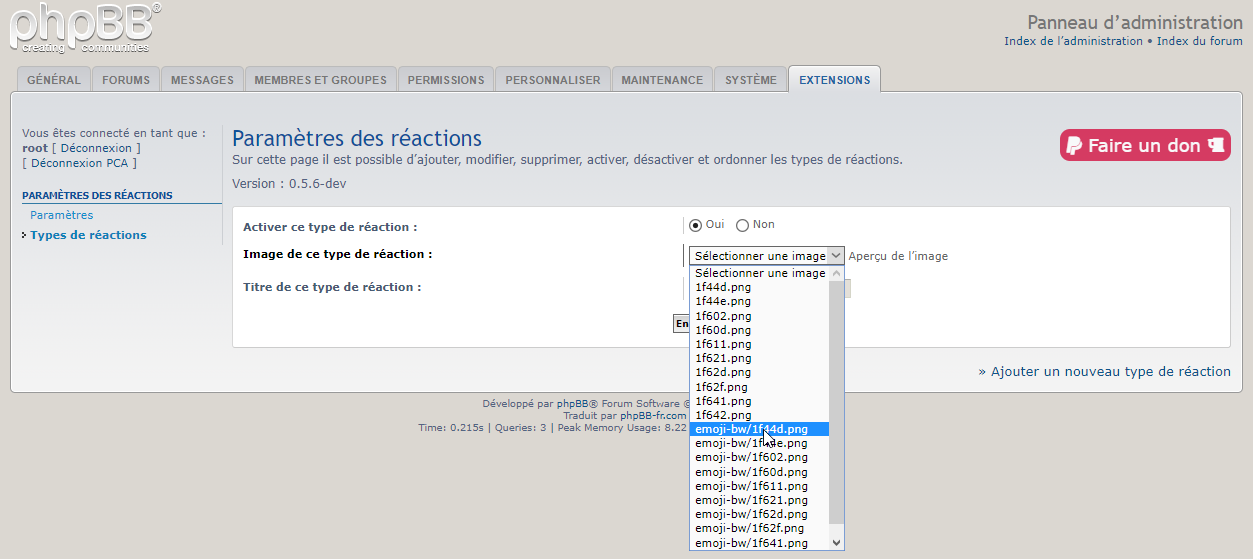Select the Oui radio button
Viewport: 1253px width, 559px height.
(x=696, y=225)
